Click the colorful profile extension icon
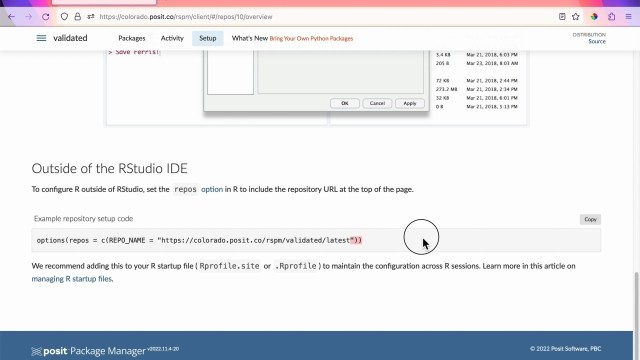The width and height of the screenshot is (640, 360). (594, 17)
